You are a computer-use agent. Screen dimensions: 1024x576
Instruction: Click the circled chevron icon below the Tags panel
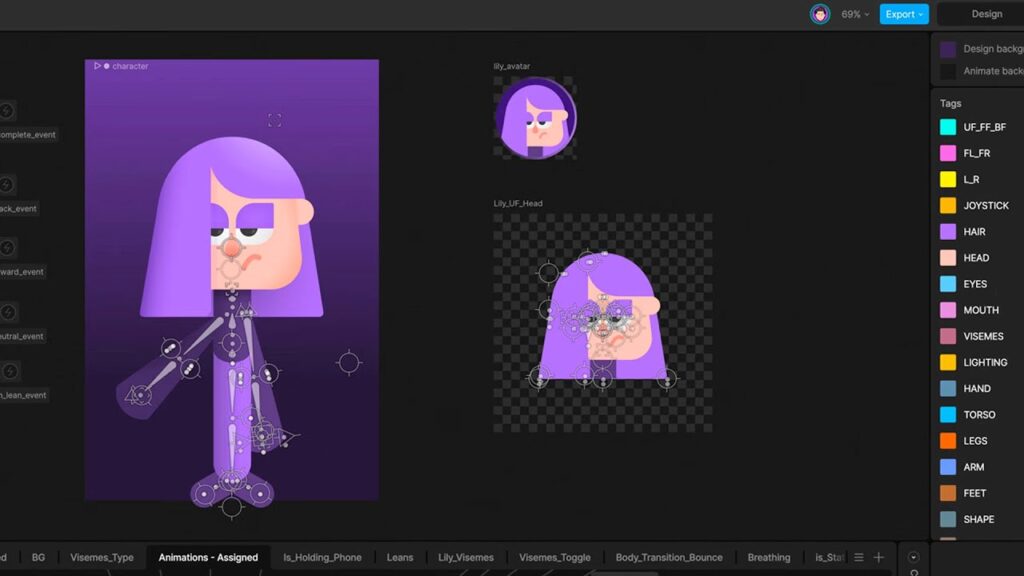coord(913,557)
